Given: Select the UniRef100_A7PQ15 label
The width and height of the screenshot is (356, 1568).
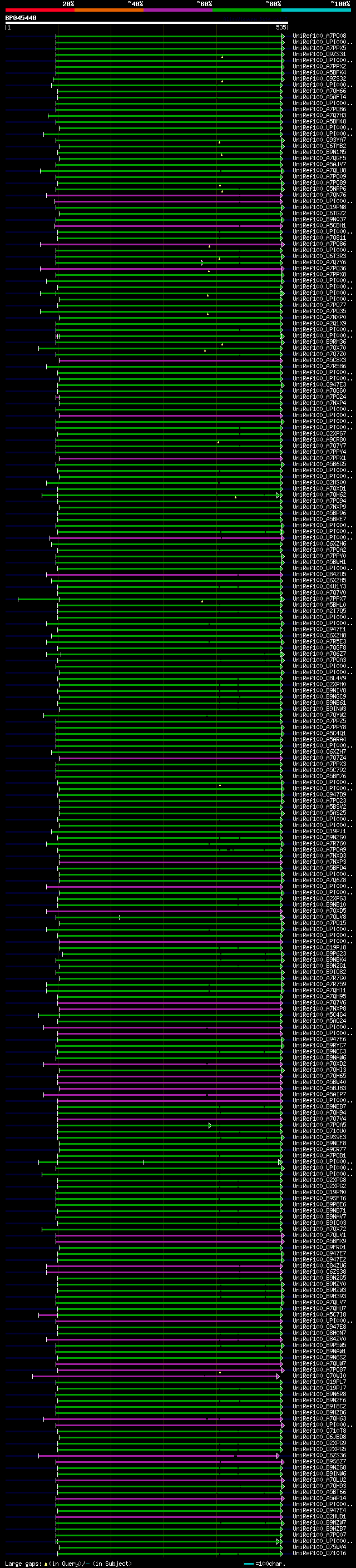Looking at the screenshot, I should (x=319, y=923).
